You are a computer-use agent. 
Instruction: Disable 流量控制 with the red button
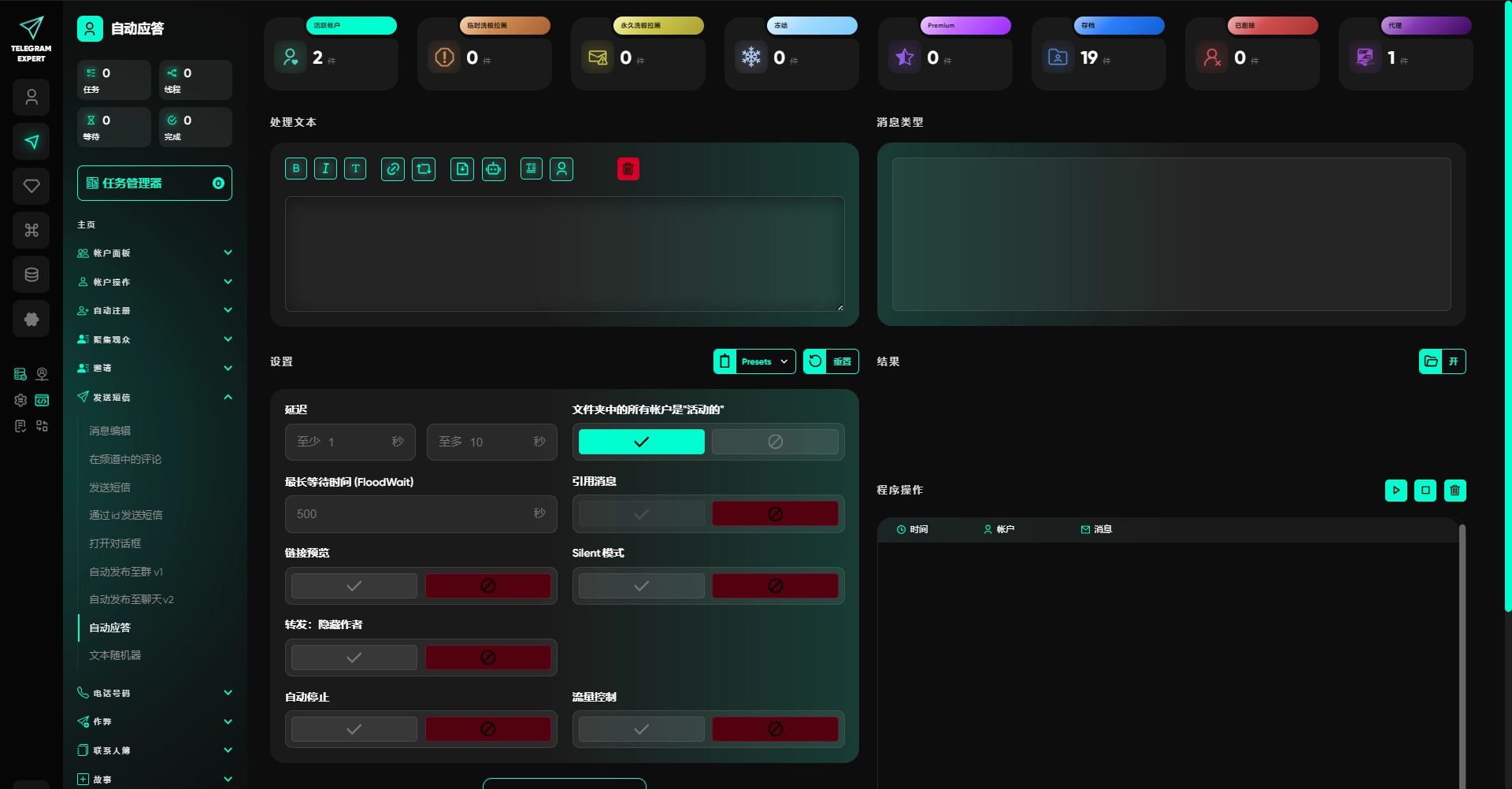pos(775,729)
